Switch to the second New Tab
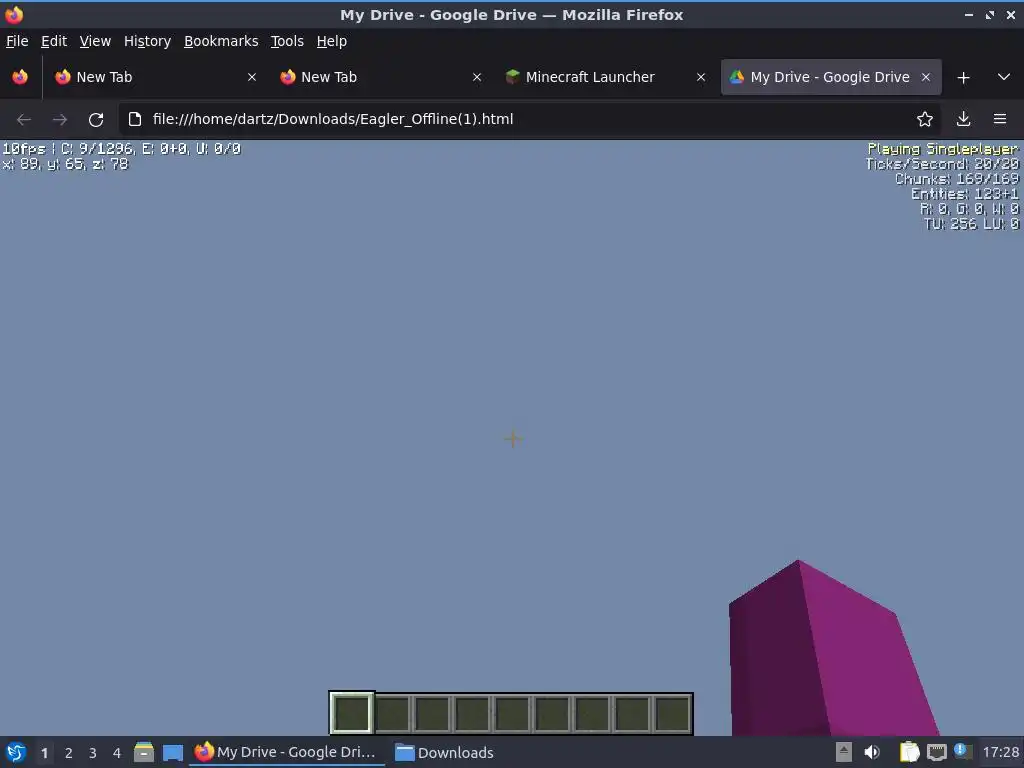Screen dimensions: 1024x768 click(381, 77)
